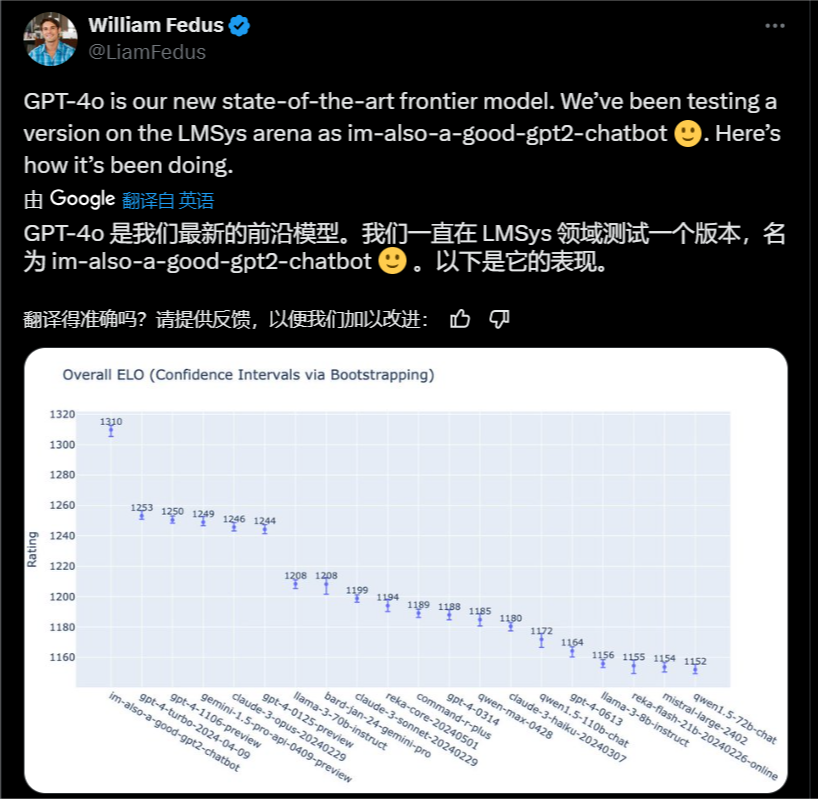
Task: Click the thumbs up feedback icon
Action: point(460,319)
